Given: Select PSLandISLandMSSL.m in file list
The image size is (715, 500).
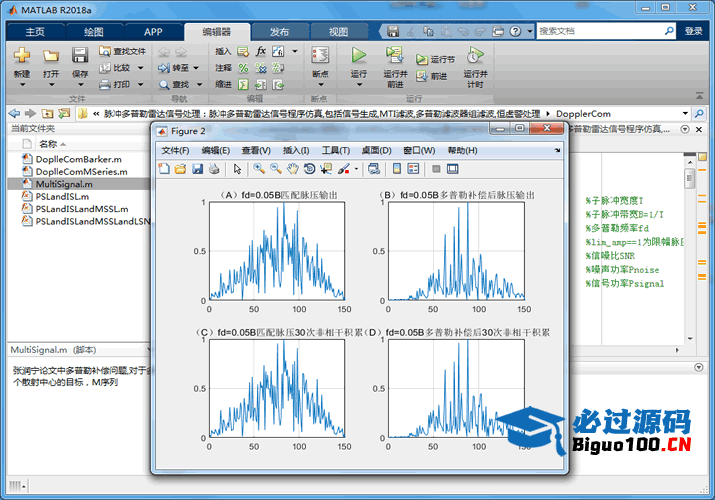Looking at the screenshot, I should click(x=82, y=209).
